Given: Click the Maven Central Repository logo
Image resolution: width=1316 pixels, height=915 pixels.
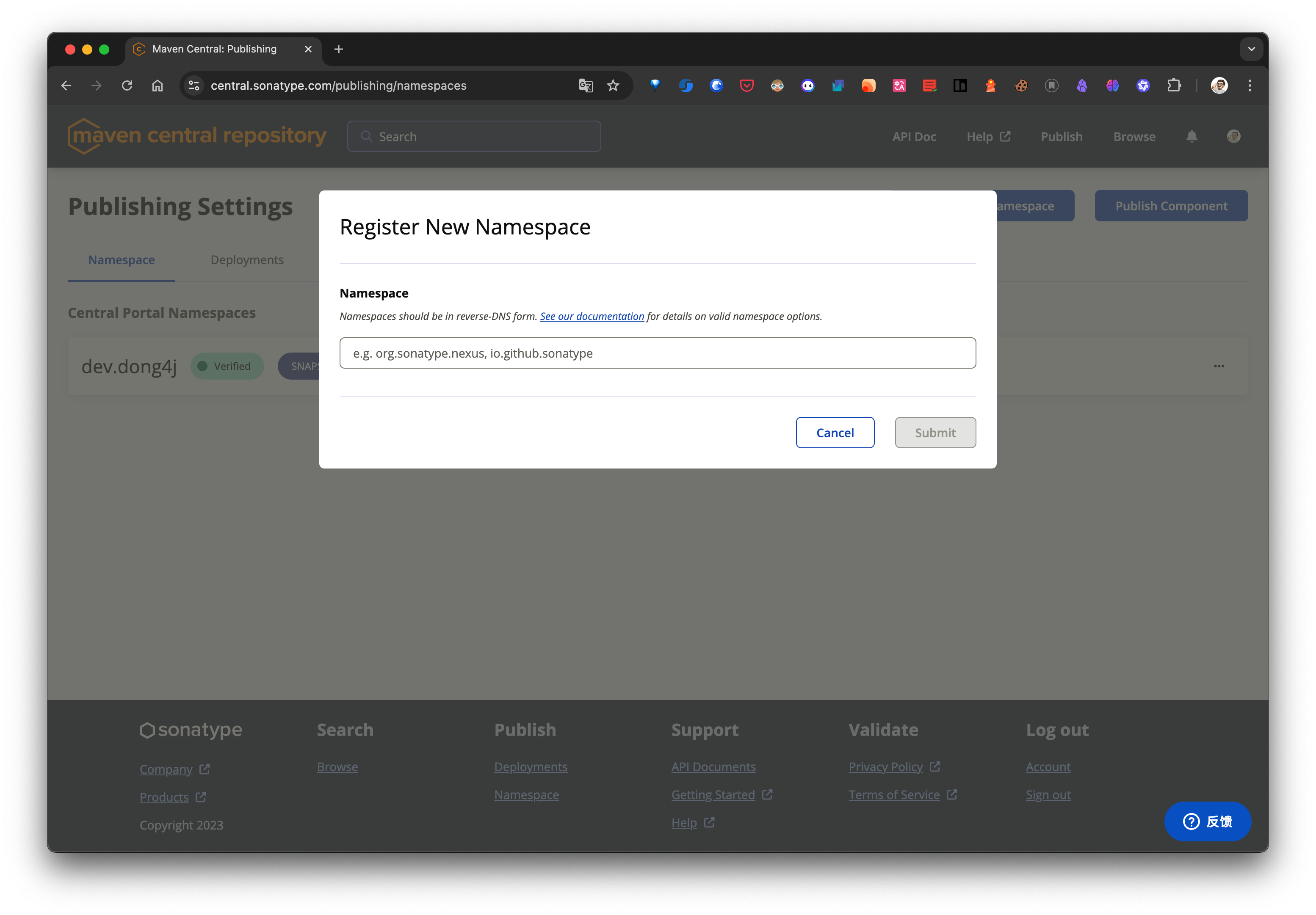Looking at the screenshot, I should 197,136.
